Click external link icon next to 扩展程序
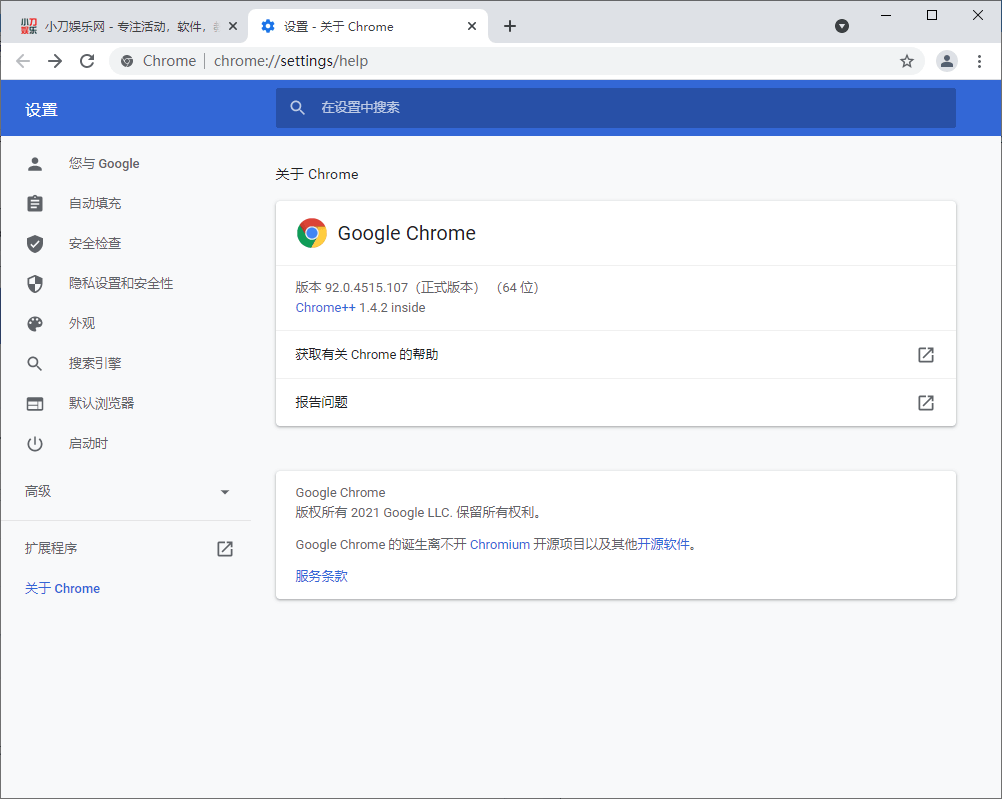This screenshot has width=1002, height=799. [x=225, y=549]
